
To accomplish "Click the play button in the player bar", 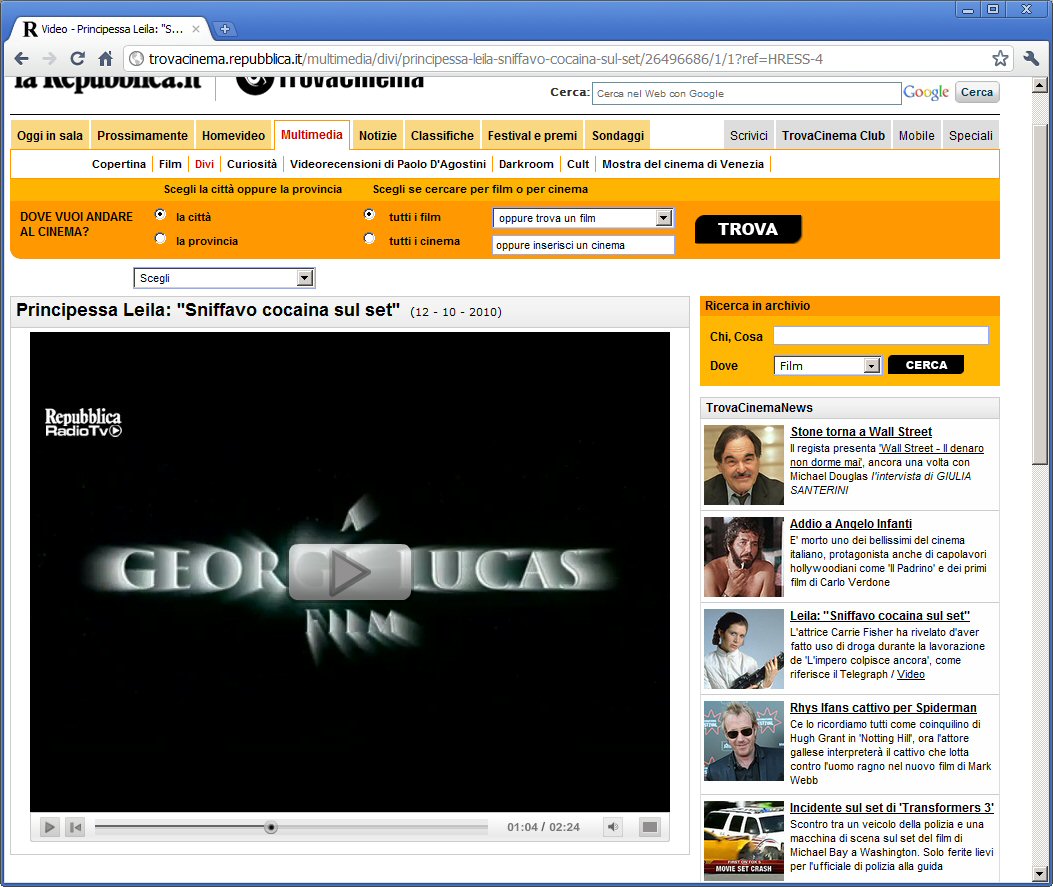I will click(49, 827).
